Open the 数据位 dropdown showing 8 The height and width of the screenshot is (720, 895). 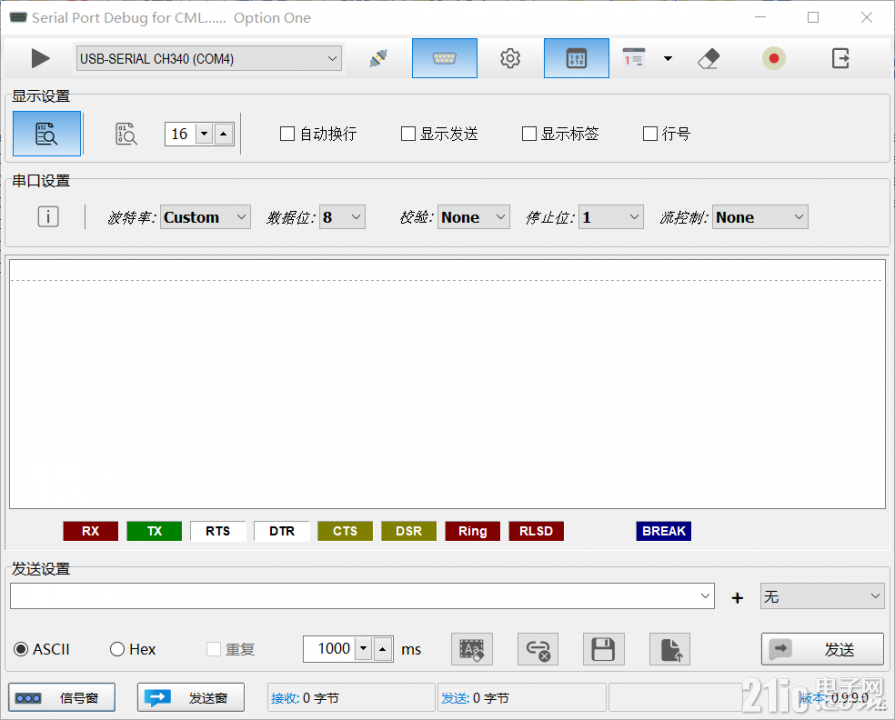(x=342, y=217)
